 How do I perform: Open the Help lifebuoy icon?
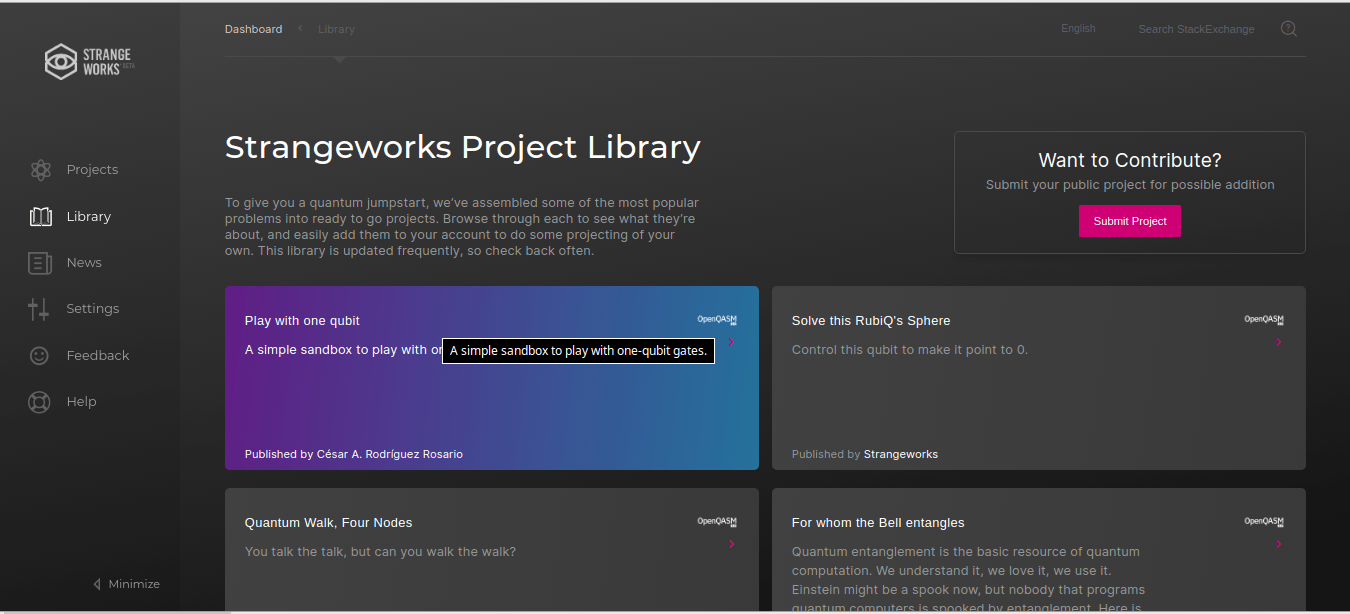point(40,402)
